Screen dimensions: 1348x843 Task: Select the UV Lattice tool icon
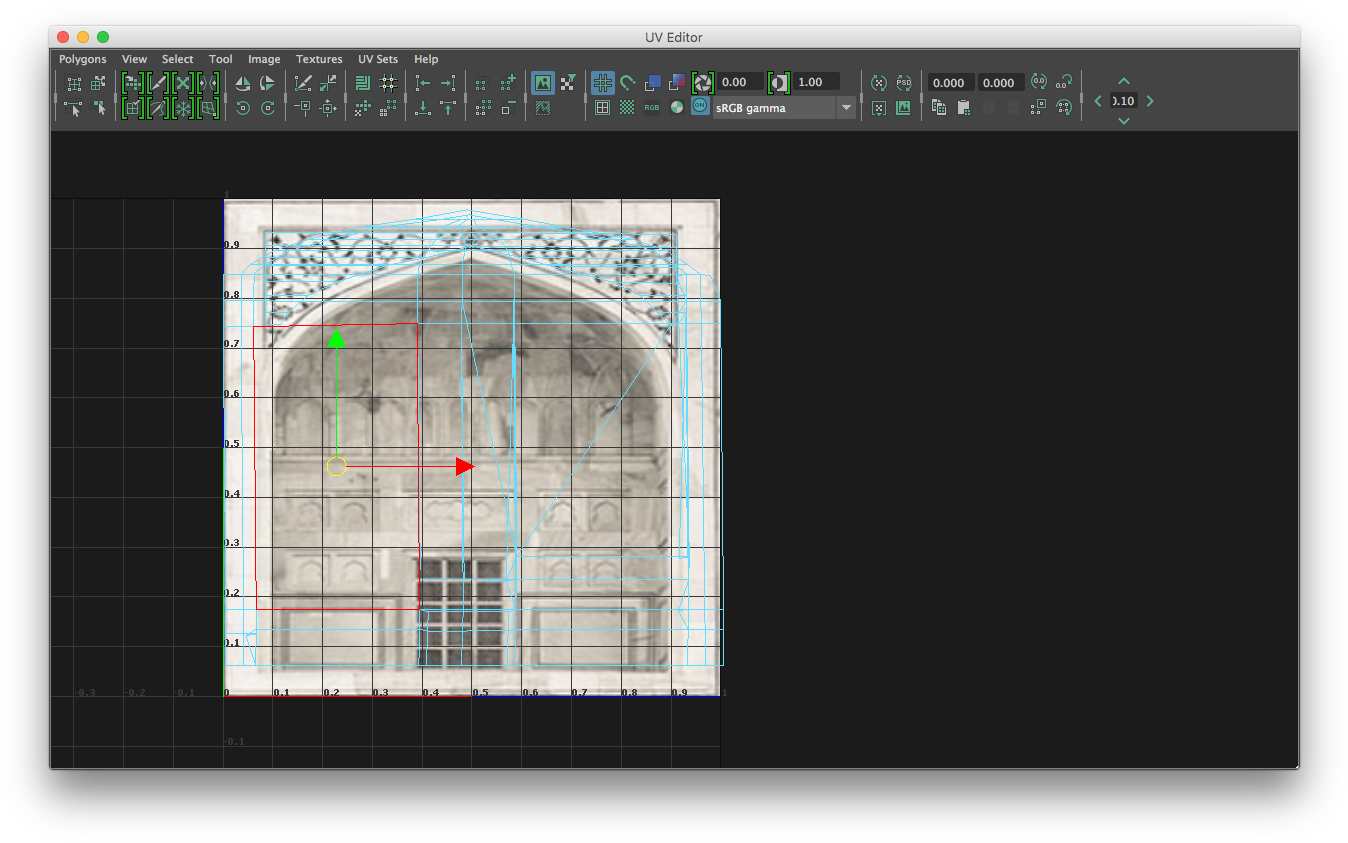coord(74,84)
